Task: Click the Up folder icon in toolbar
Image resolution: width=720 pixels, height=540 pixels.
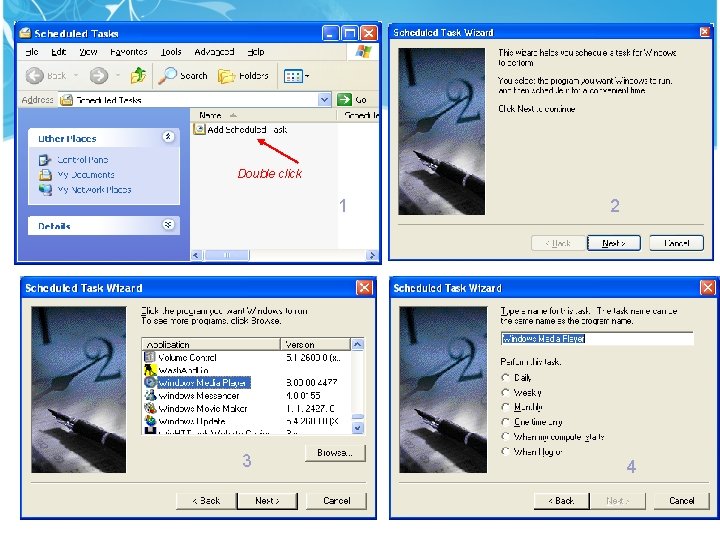Action: coord(138,75)
